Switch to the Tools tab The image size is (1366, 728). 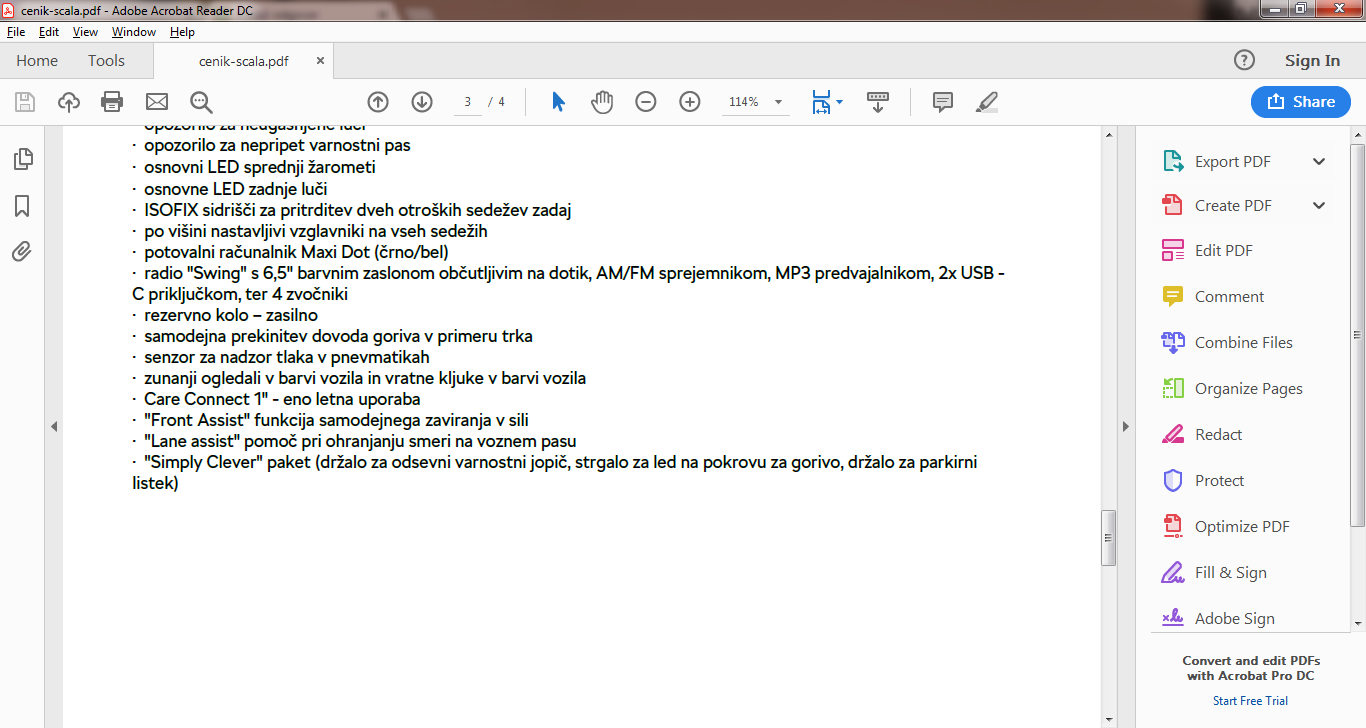[106, 60]
